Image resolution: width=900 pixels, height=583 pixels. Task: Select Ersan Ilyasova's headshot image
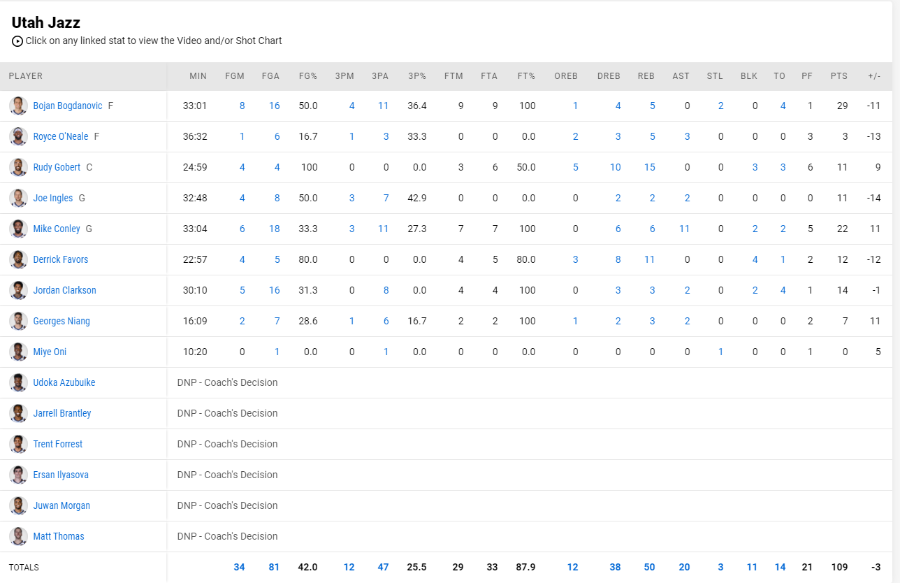(18, 475)
